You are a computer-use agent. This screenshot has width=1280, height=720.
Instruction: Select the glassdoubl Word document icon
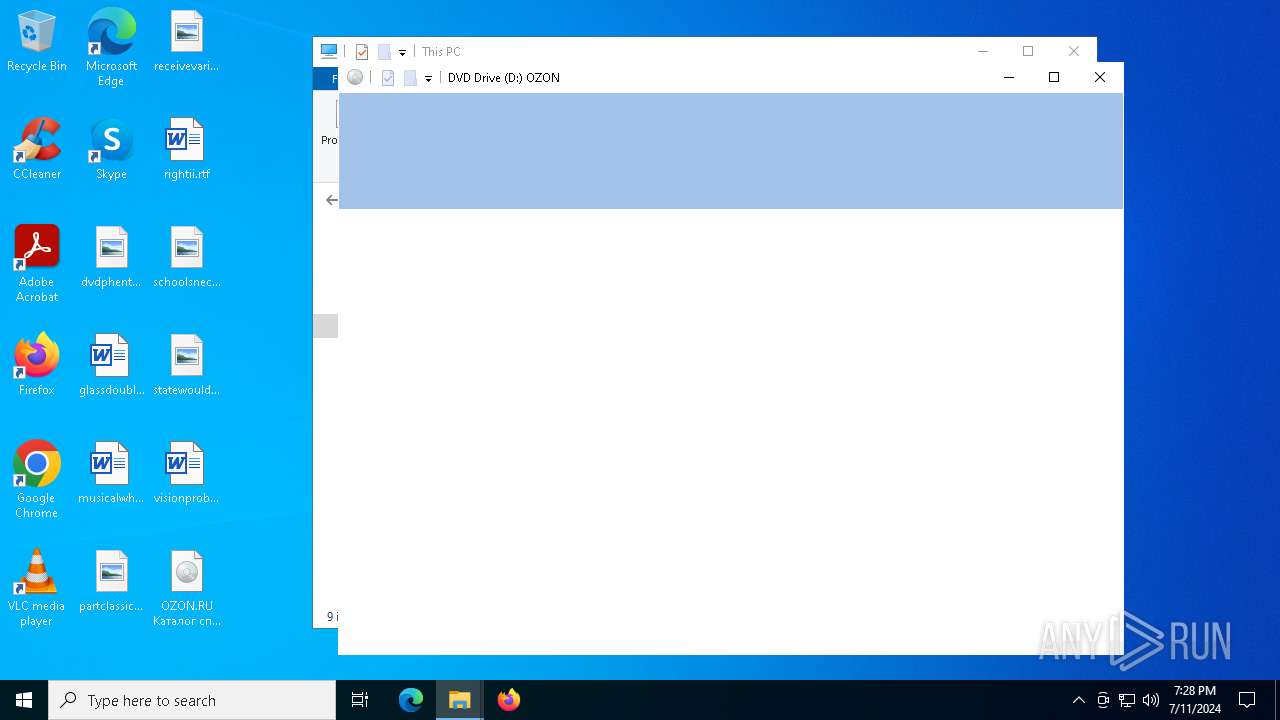coord(111,366)
